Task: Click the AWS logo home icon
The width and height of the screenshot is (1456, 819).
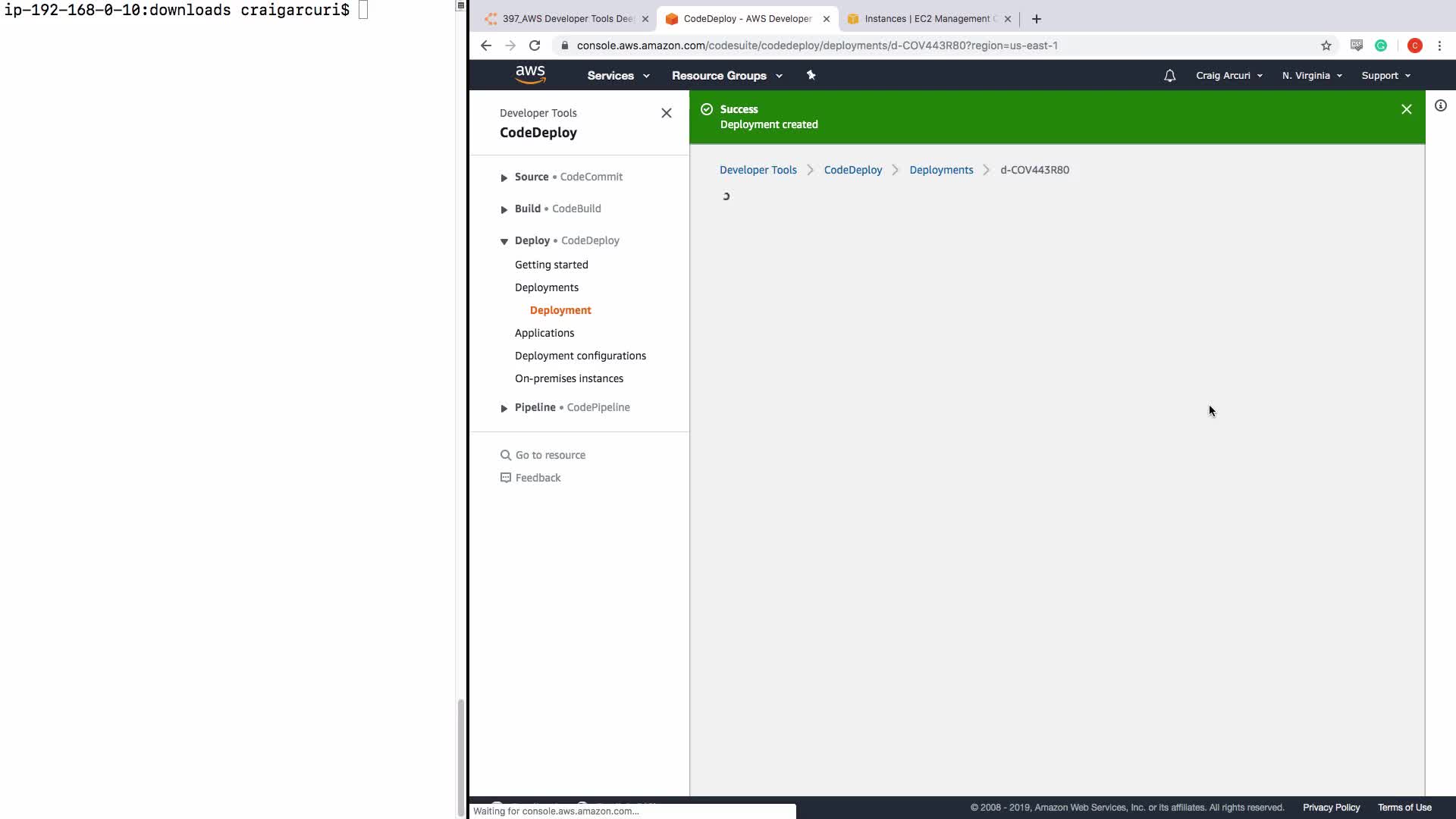Action: coord(530,74)
